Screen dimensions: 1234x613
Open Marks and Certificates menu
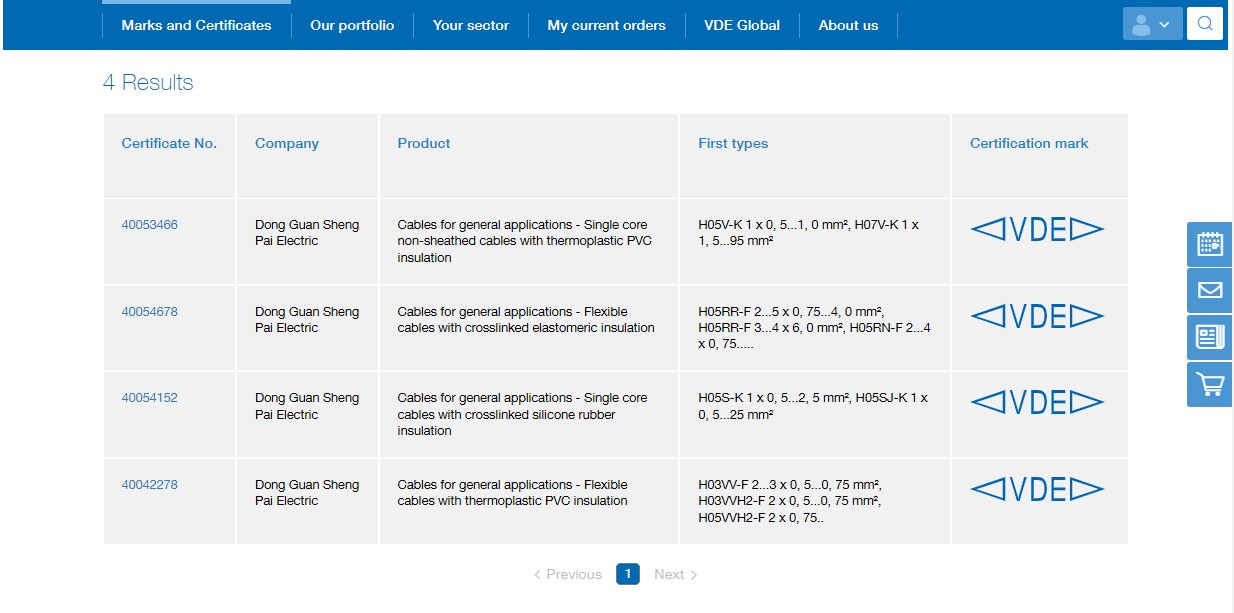coord(196,25)
